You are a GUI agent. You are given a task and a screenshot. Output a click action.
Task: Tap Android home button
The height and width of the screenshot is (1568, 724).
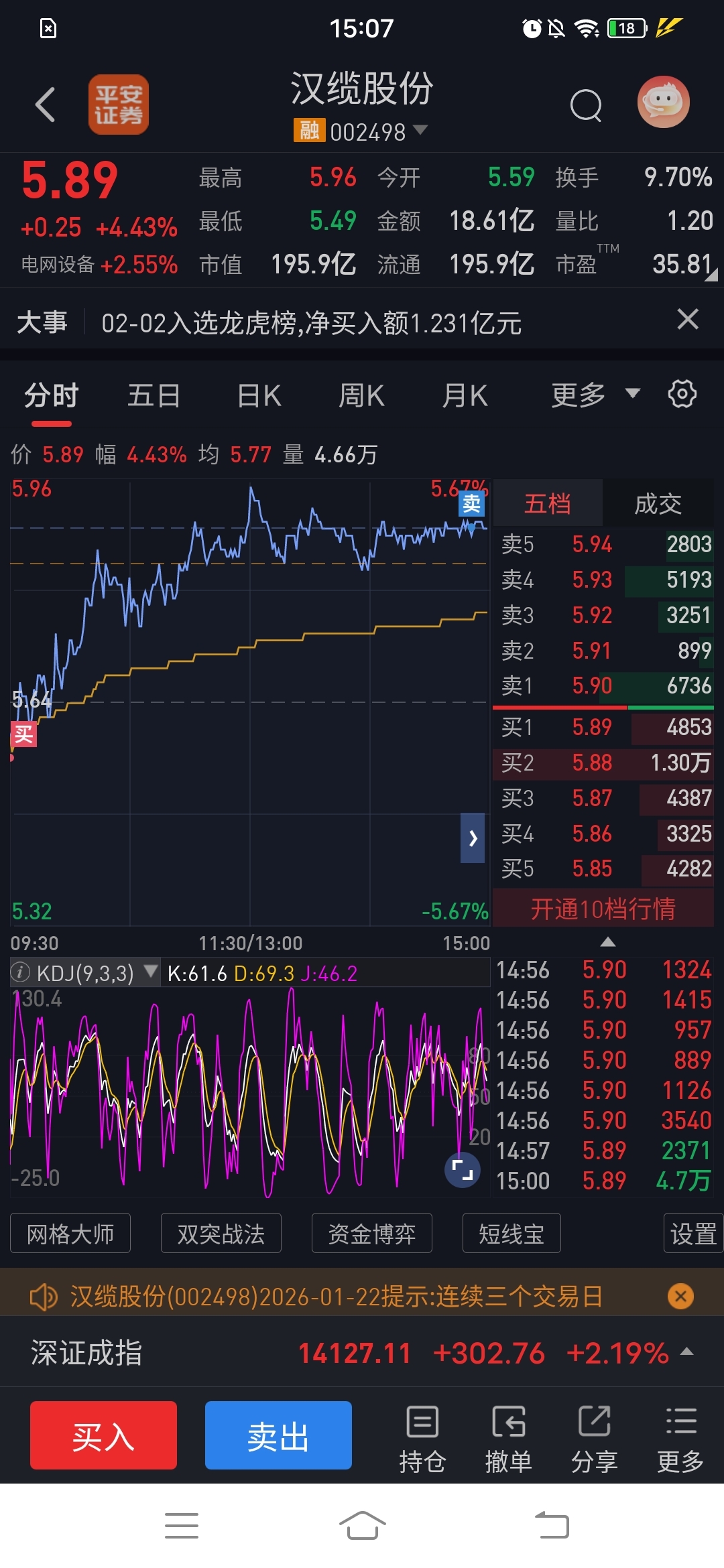(x=362, y=1526)
